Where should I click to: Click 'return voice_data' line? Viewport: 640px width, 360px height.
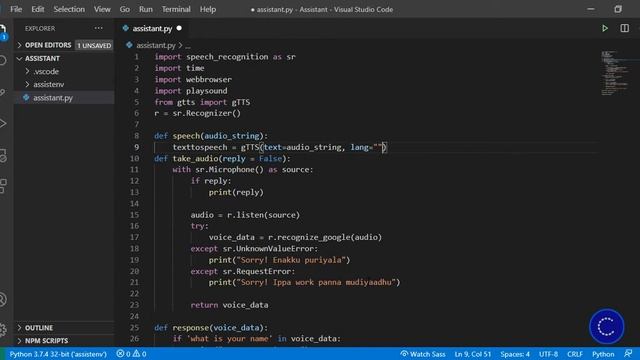point(229,305)
